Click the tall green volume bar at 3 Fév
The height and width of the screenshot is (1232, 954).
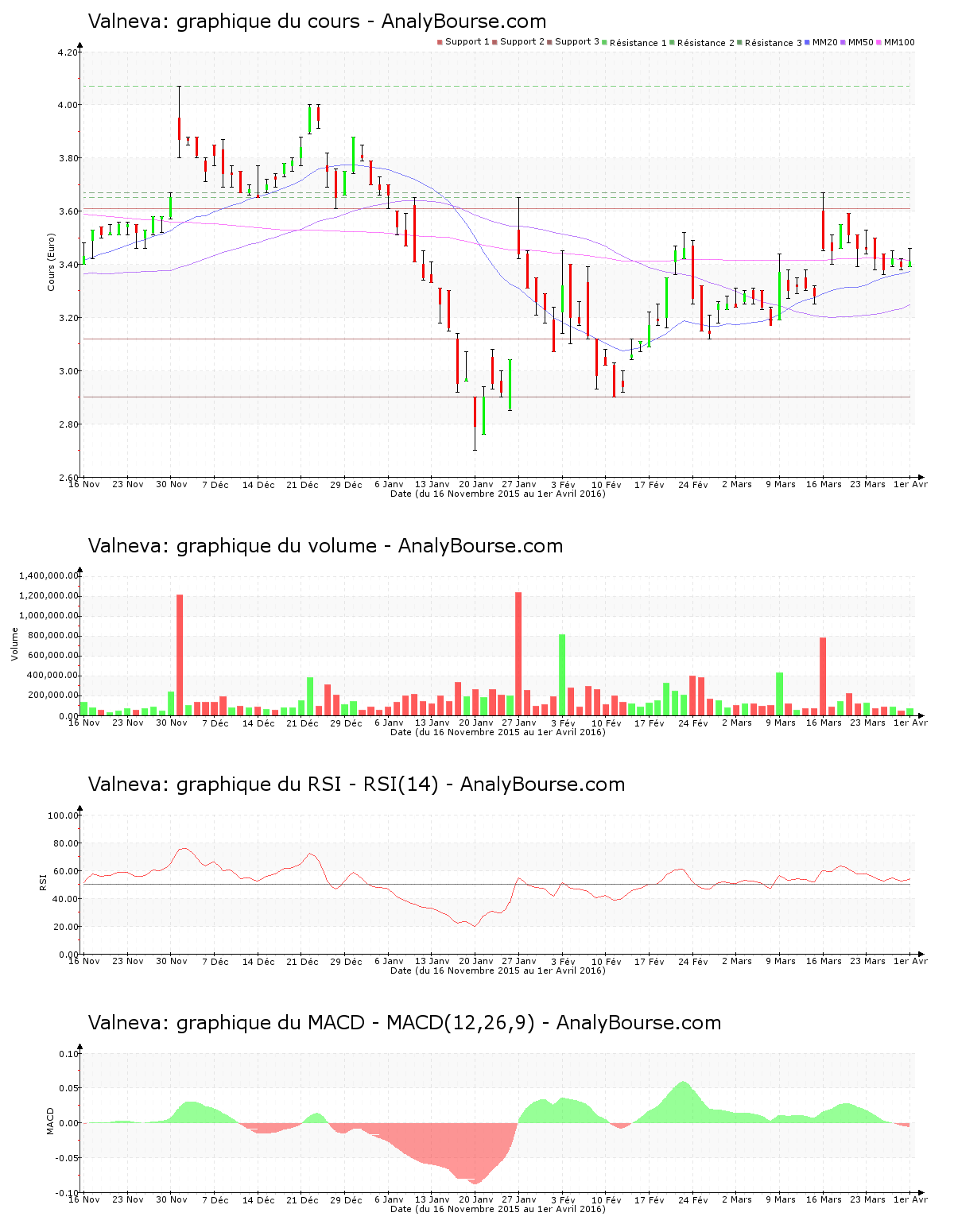pyautogui.click(x=562, y=675)
